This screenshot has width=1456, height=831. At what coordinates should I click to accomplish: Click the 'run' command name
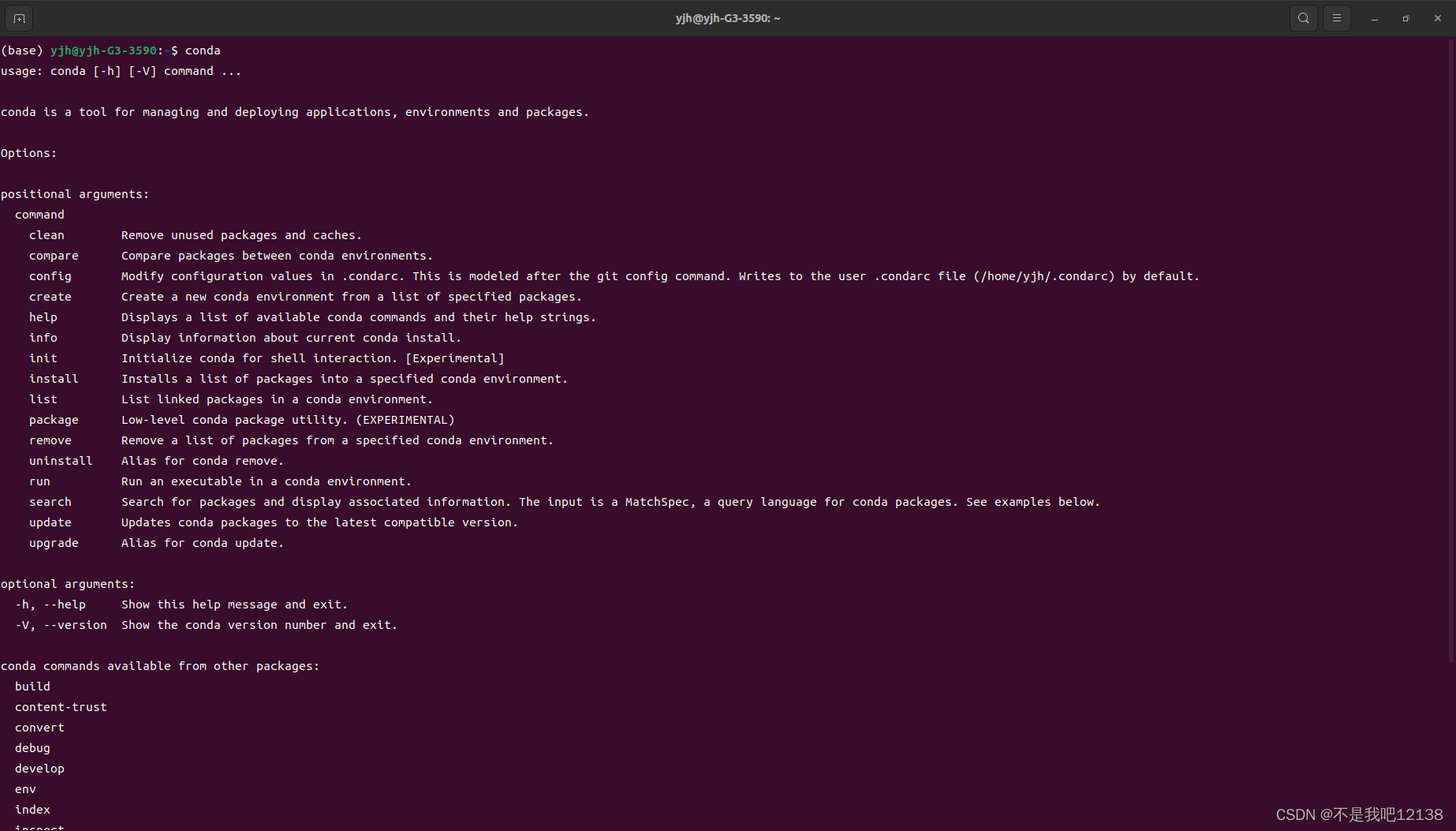point(39,481)
